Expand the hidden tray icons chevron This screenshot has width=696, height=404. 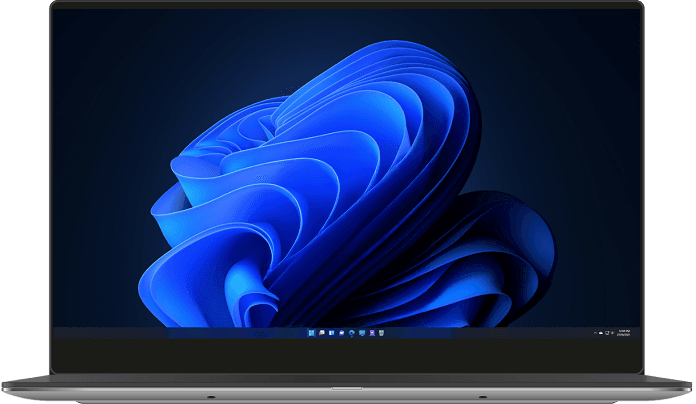pyautogui.click(x=595, y=333)
